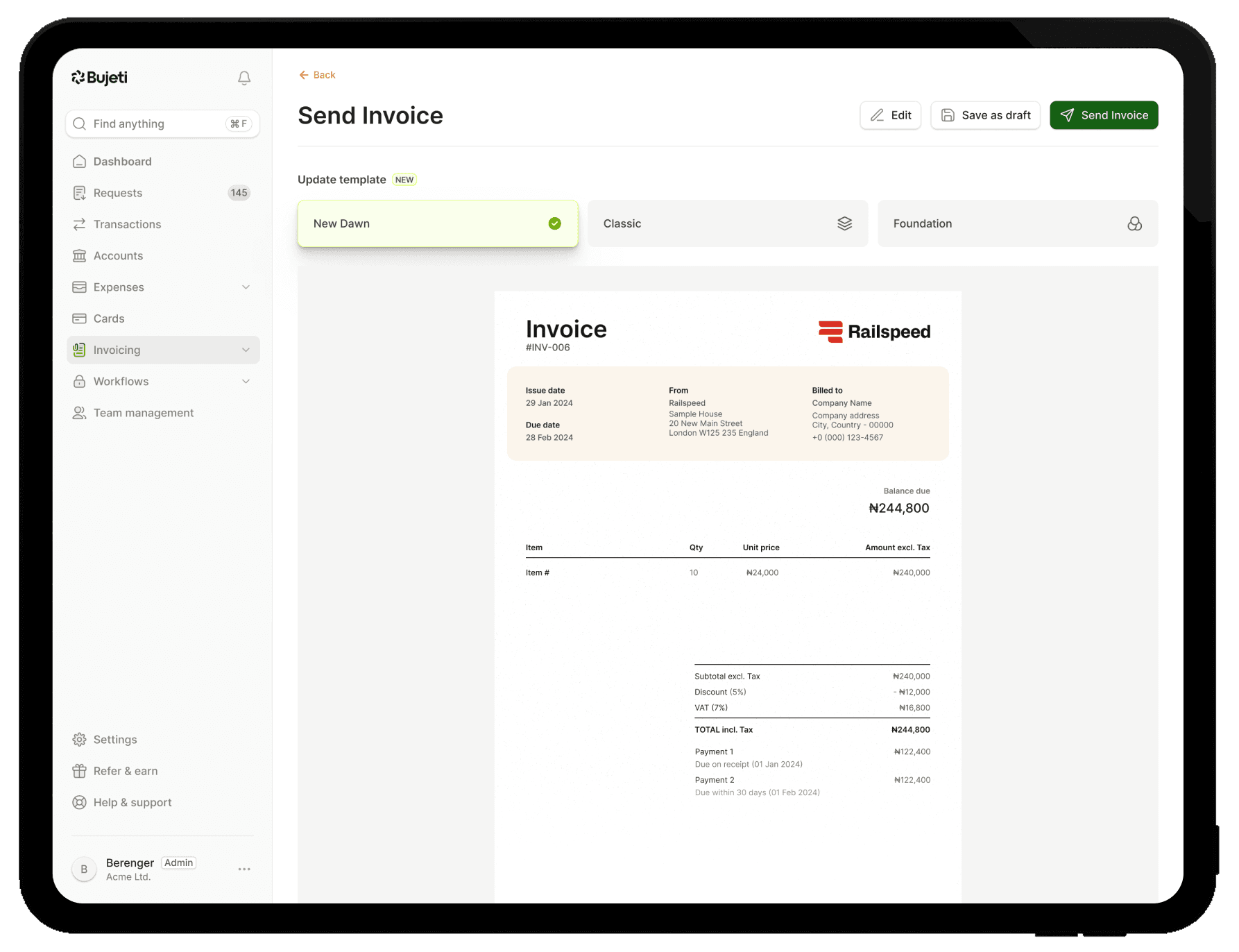Expand the Workflows submenu chevron

pos(246,382)
